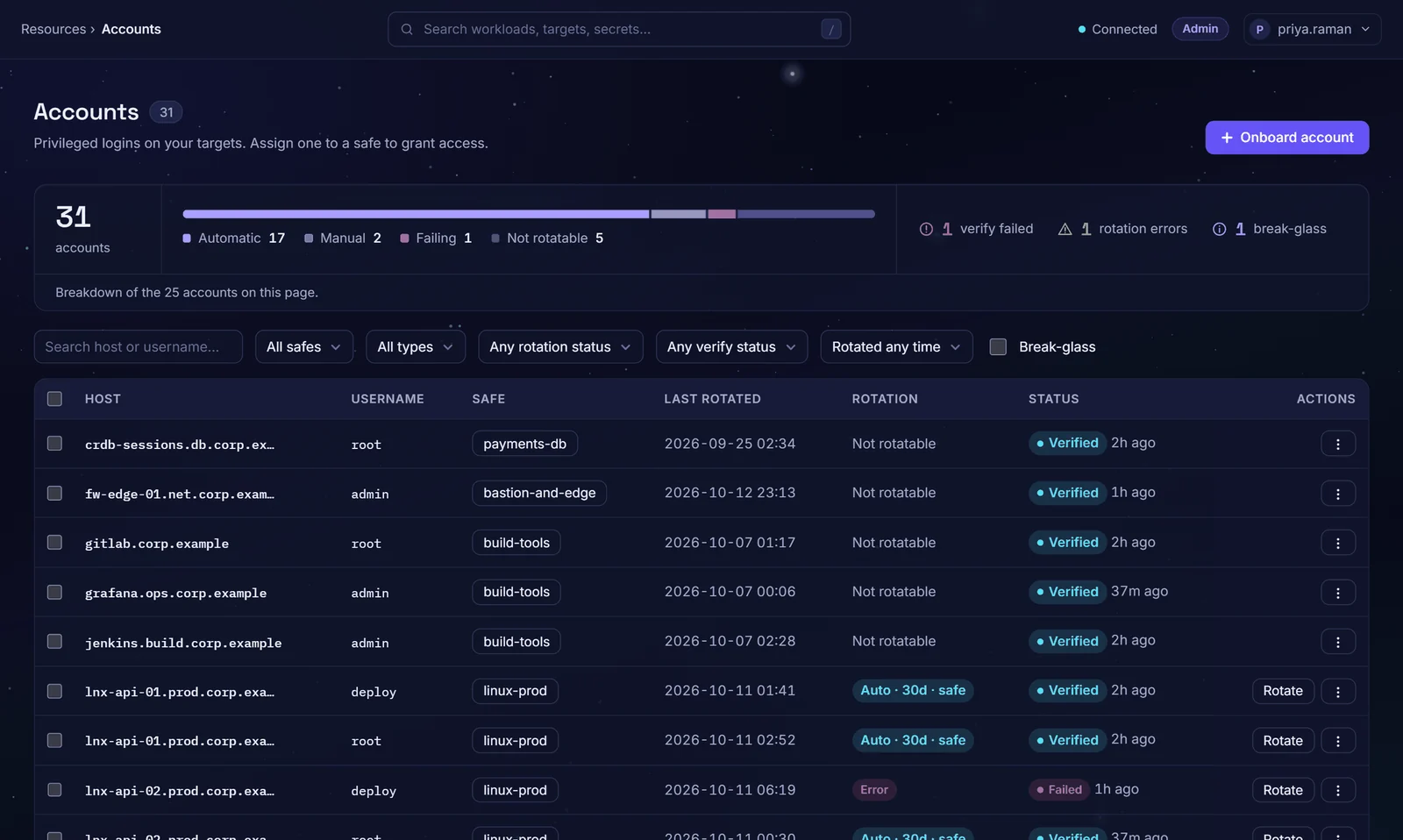This screenshot has height=840, width=1403.
Task: Rotate the lnx-api-01 root account
Action: pyautogui.click(x=1283, y=741)
